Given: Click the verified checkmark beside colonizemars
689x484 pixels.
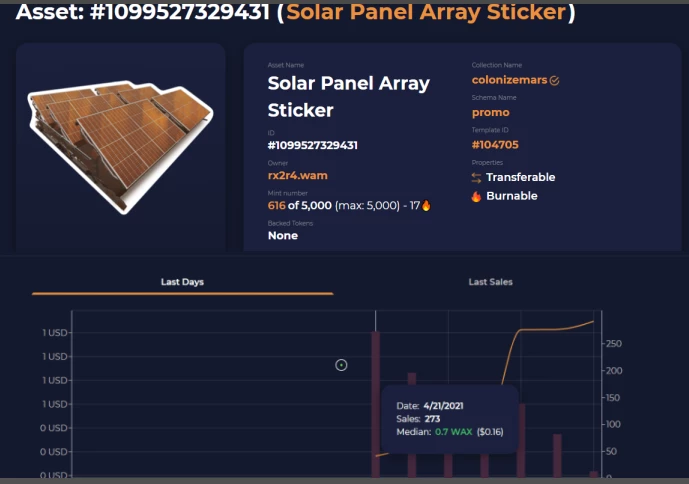Looking at the screenshot, I should (x=555, y=80).
